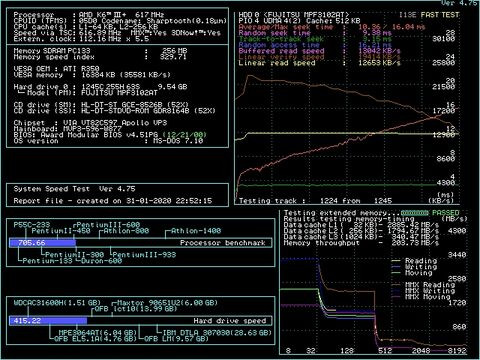Image resolution: width=480 pixels, height=360 pixels.
Task: Click the BIOS date 12/21/00 text
Action: click(x=185, y=135)
